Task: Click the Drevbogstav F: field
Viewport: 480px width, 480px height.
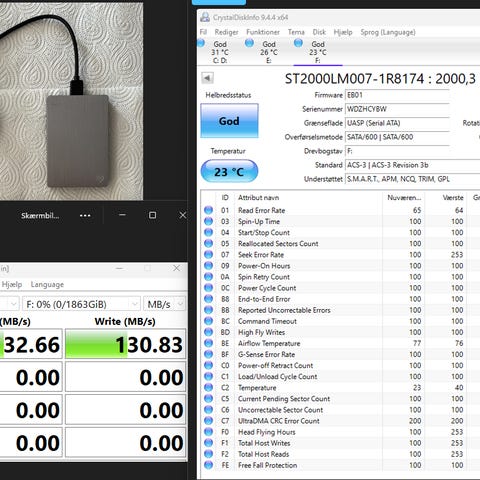Action: click(x=397, y=151)
